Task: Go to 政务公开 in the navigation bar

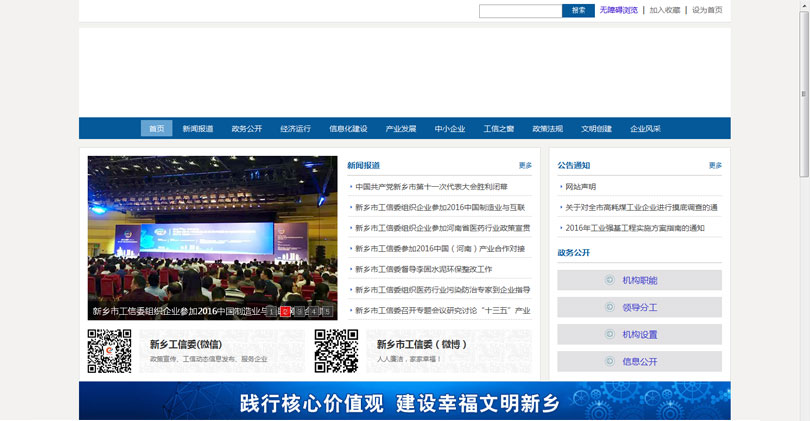Action: pos(246,128)
